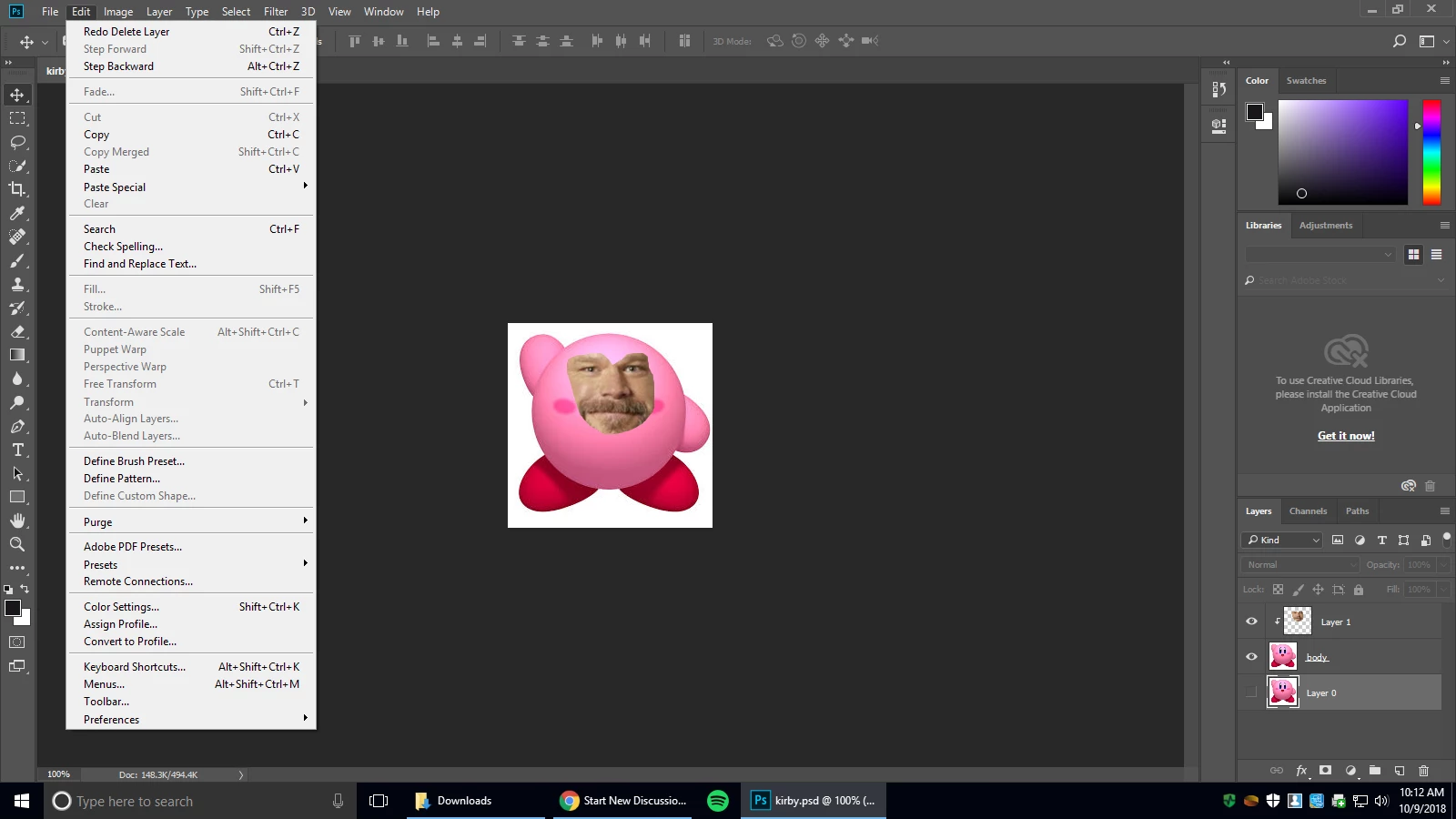Choose Redo Delete Layer from Edit menu
This screenshot has width=1456, height=819.
[191, 31]
